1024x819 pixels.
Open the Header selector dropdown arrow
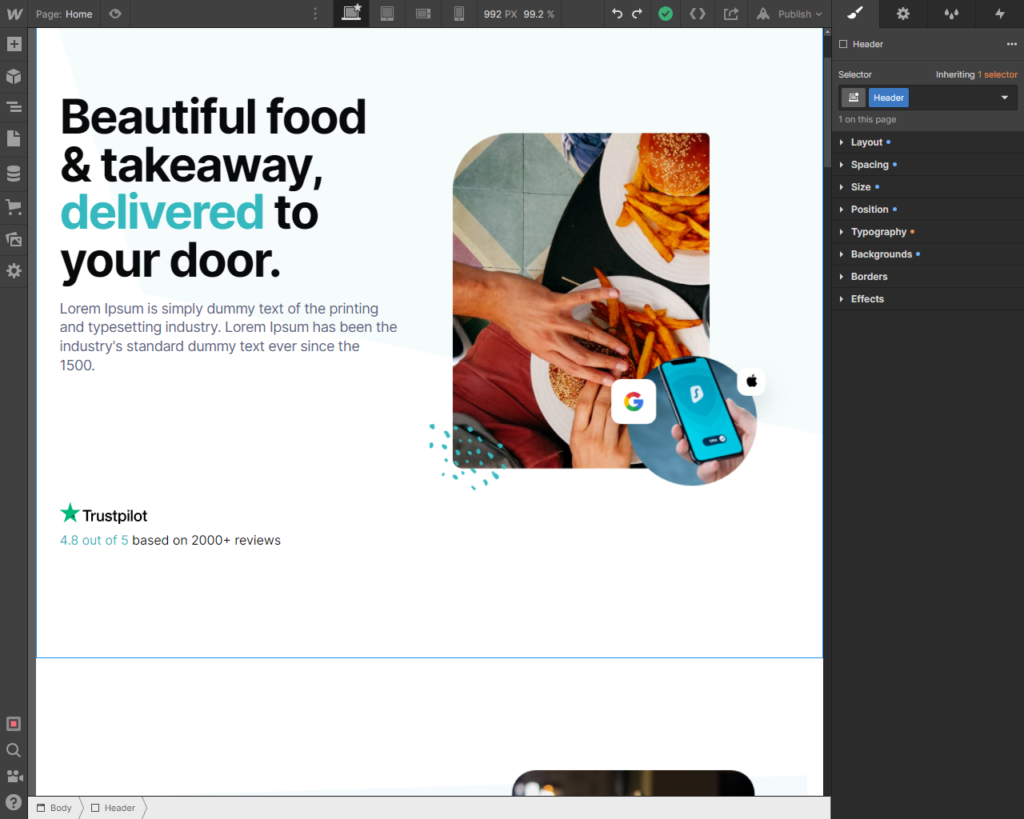[x=1004, y=98]
